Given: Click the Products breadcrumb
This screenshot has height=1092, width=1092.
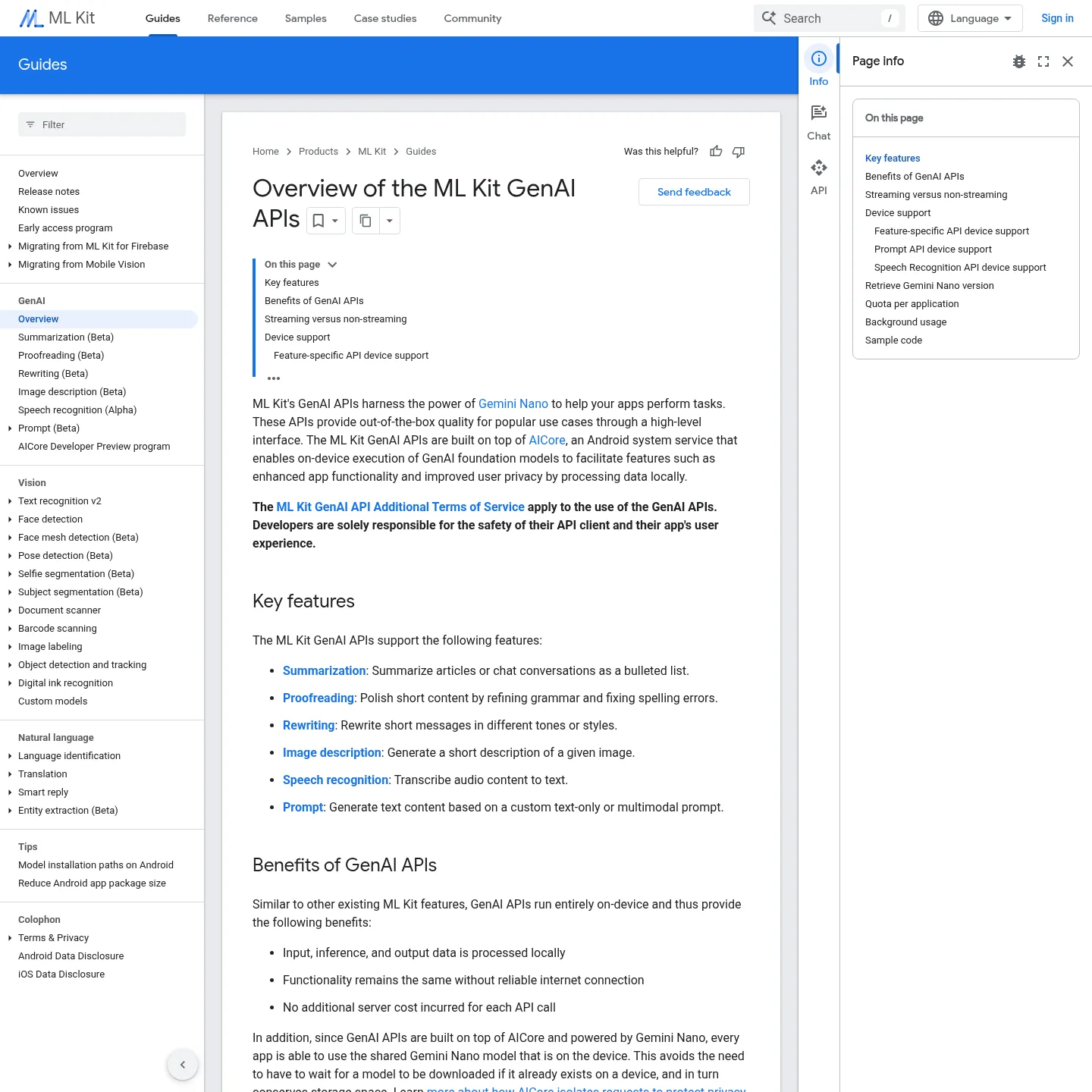Looking at the screenshot, I should point(318,152).
